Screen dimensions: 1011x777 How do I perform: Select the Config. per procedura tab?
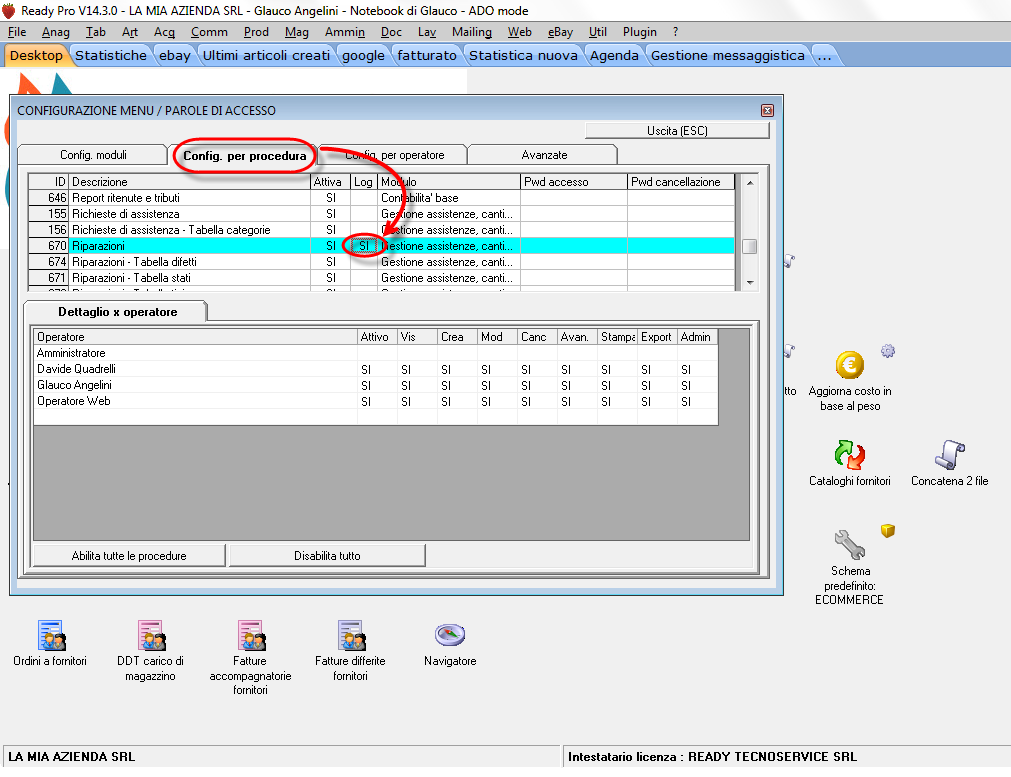click(x=244, y=155)
